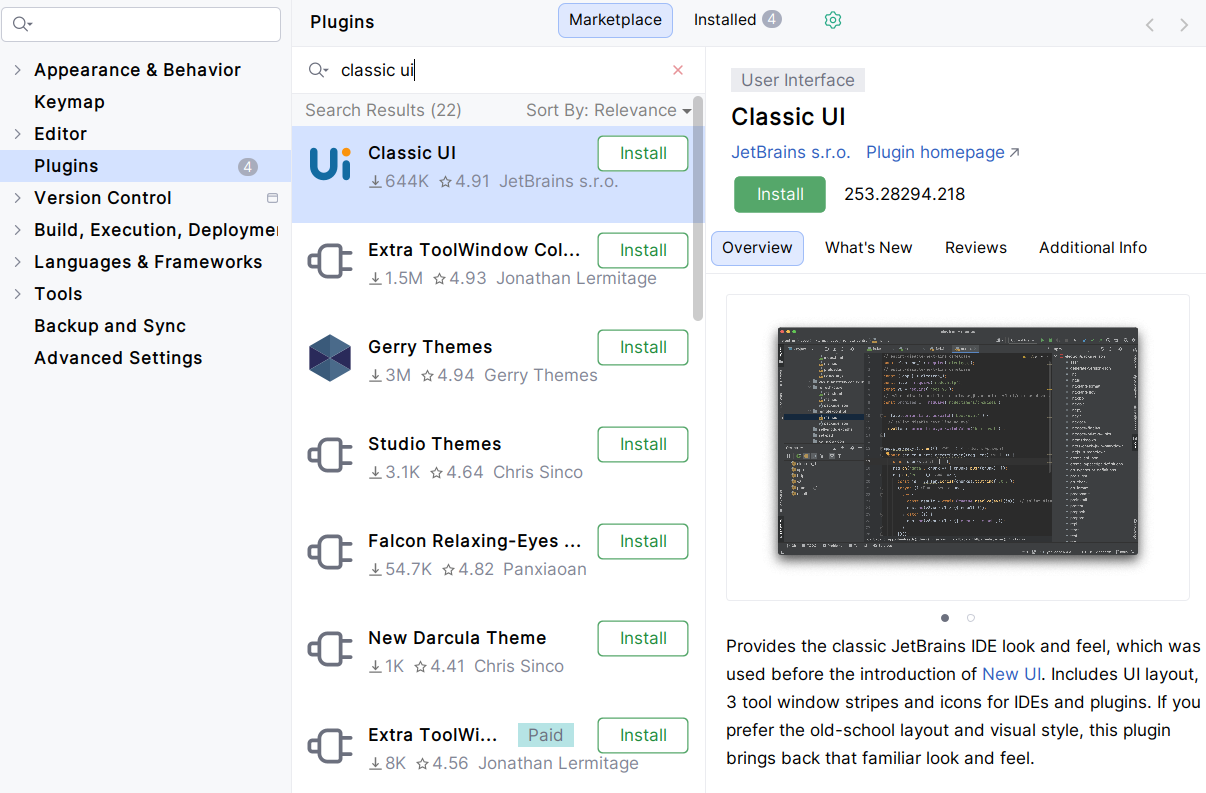Viewport: 1206px width, 793px height.
Task: Open the Reviews tab
Action: pos(975,248)
